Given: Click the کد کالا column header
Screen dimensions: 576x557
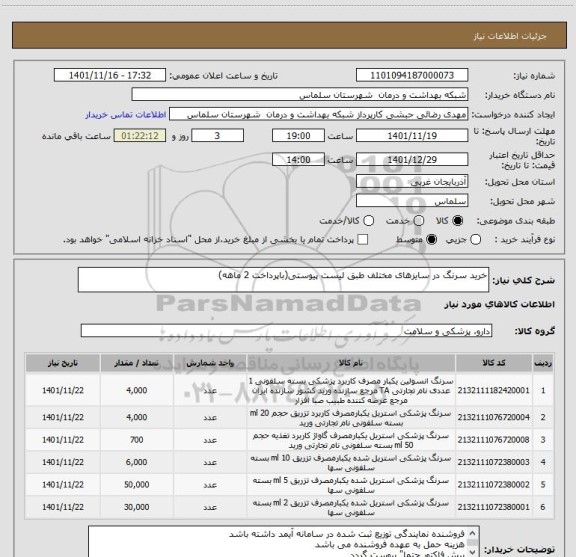Looking at the screenshot, I should pos(494,363).
